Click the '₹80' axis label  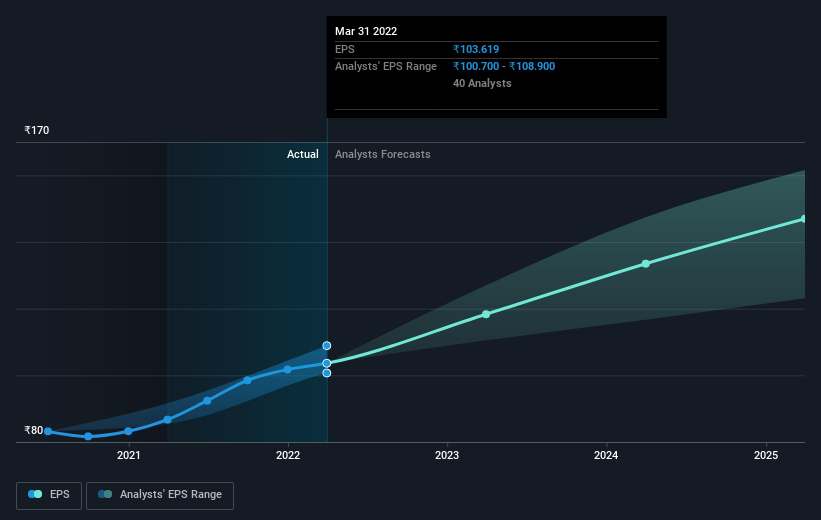click(34, 430)
